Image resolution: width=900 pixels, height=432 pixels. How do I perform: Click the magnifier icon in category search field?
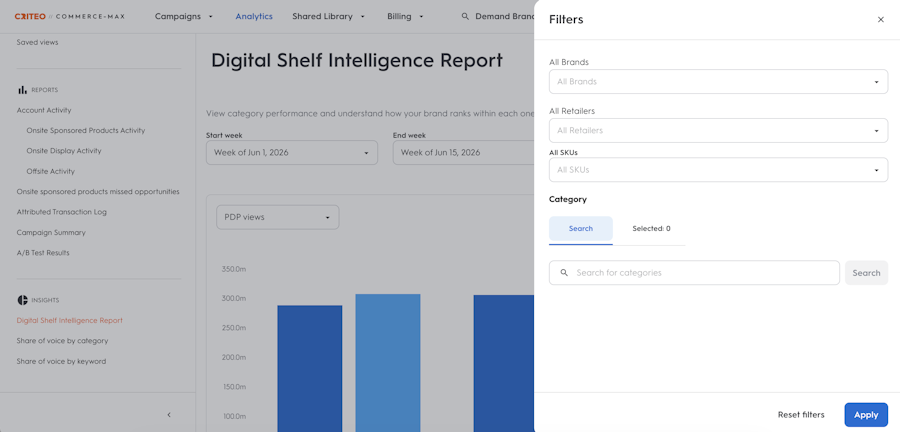[x=564, y=273]
